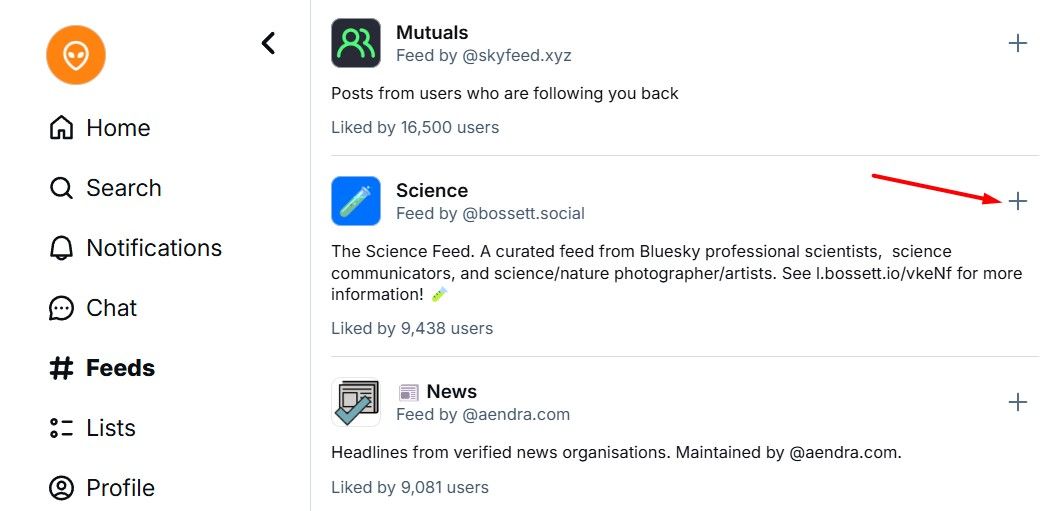Screen dimensions: 1056x511
Task: Add the Science feed with plus
Action: coord(1018,201)
